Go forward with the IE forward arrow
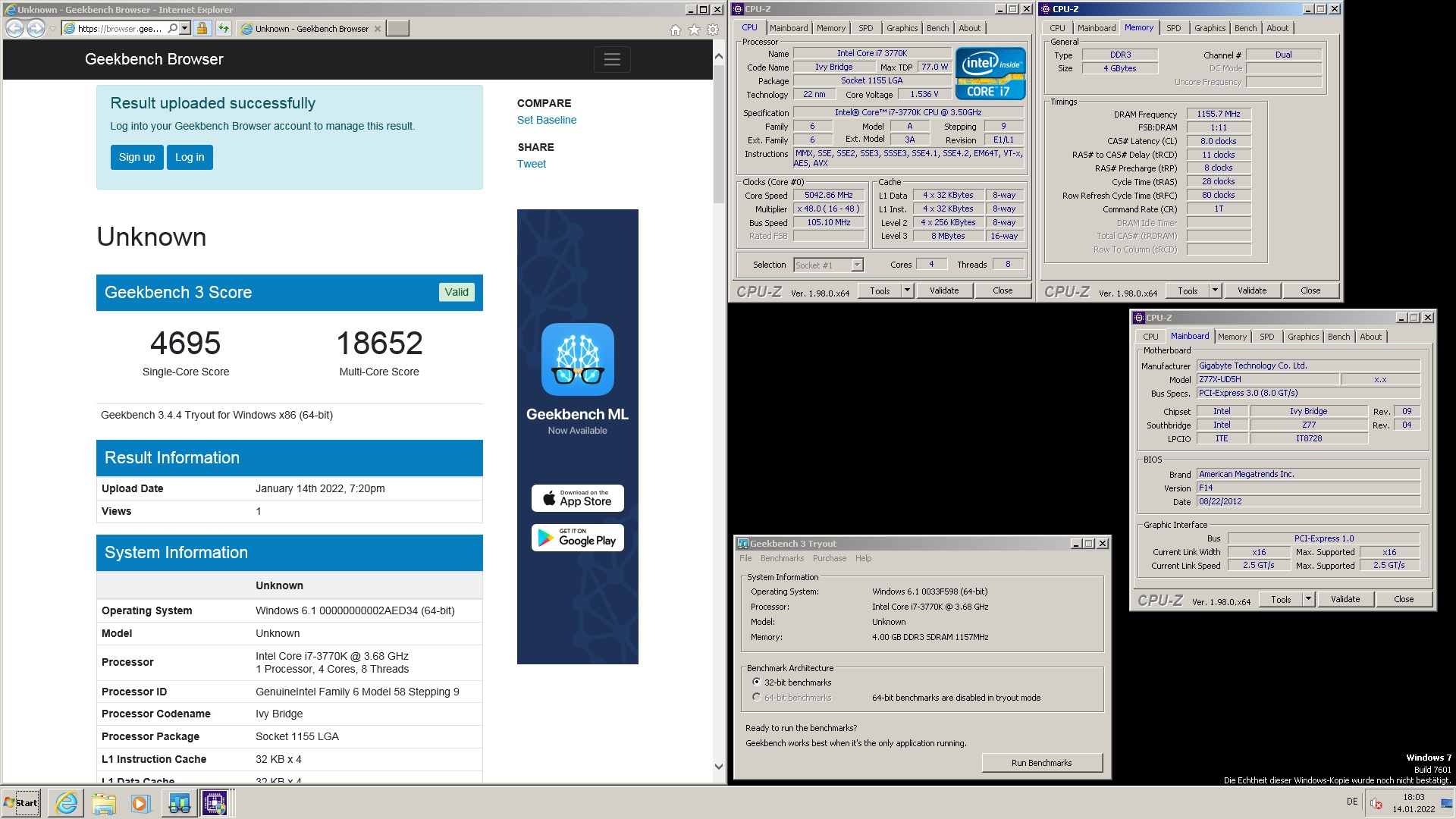 [36, 28]
